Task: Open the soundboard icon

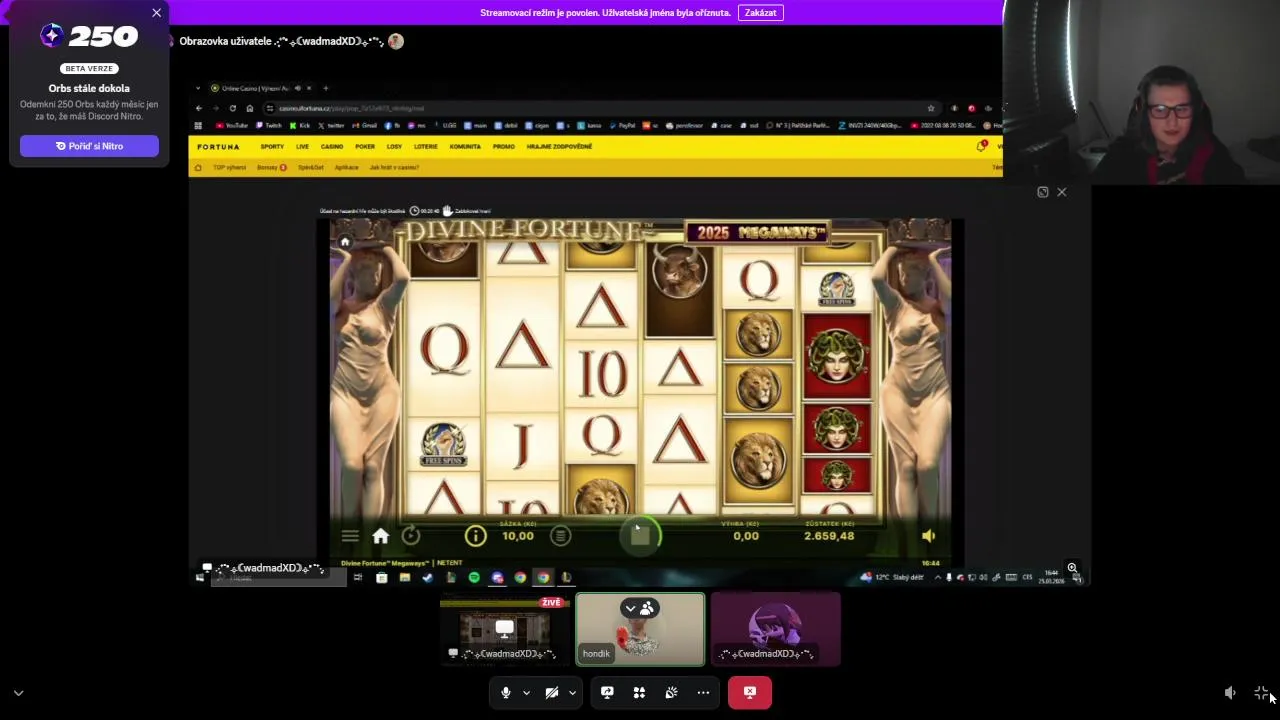Action: click(x=671, y=692)
